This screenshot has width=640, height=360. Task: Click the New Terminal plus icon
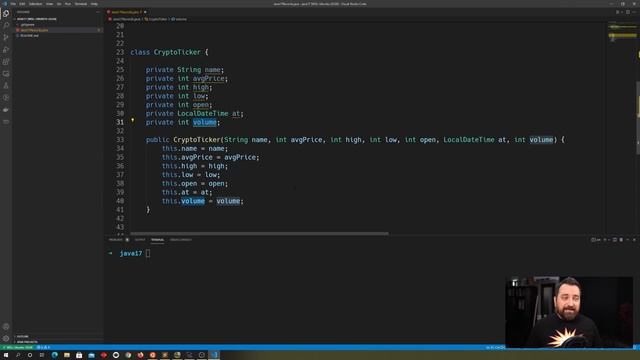coord(605,240)
